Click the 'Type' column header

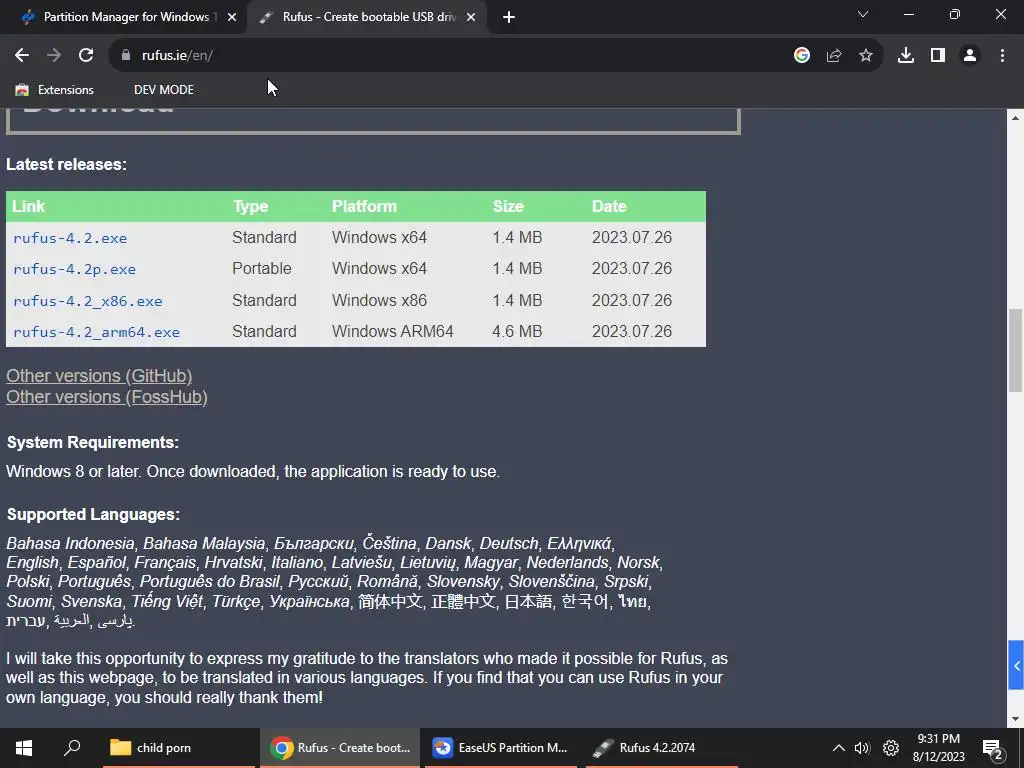(x=251, y=206)
